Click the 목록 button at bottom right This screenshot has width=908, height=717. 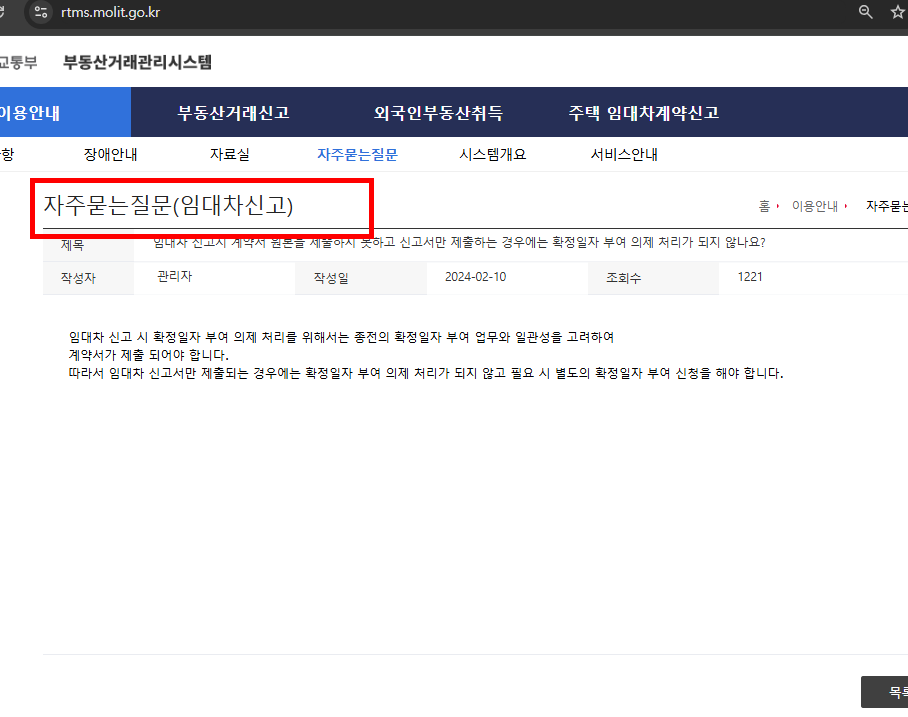click(888, 691)
